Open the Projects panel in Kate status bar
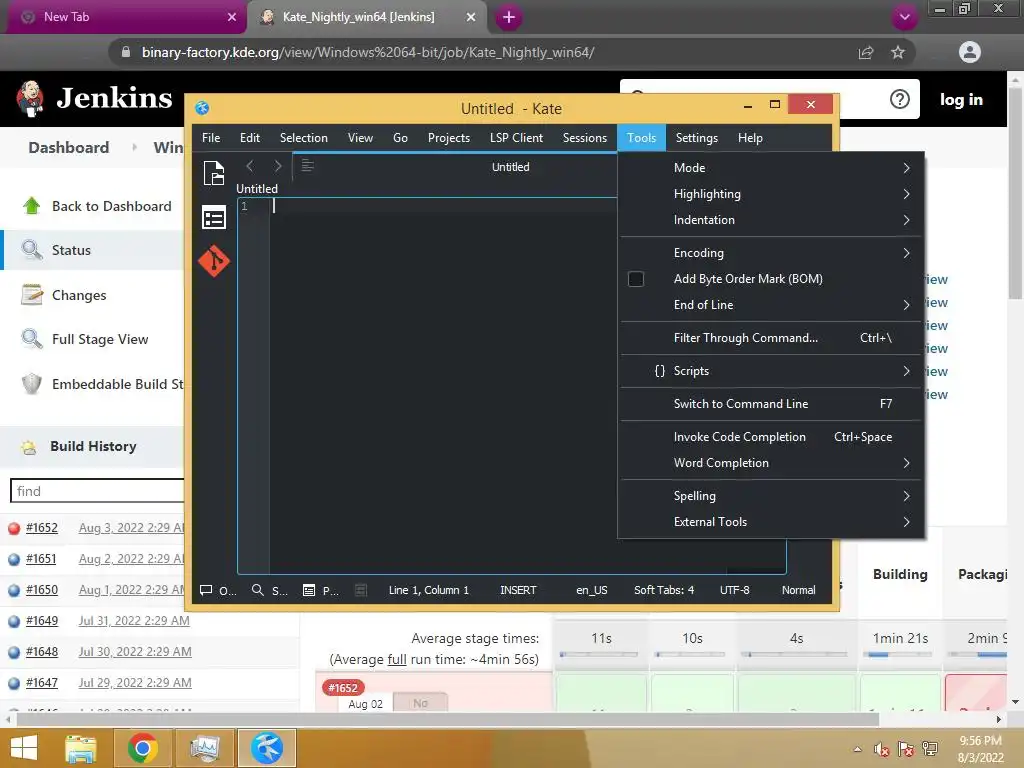Image resolution: width=1024 pixels, height=768 pixels. click(321, 590)
